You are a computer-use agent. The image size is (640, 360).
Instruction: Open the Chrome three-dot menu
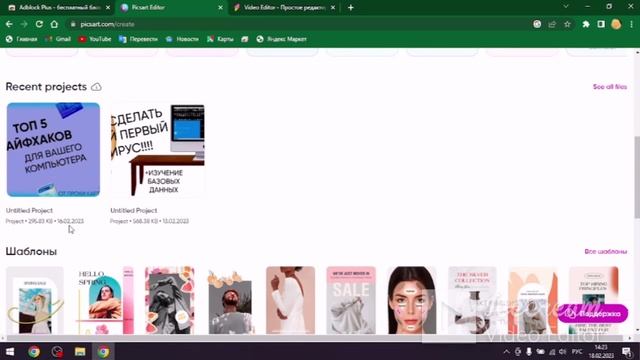[x=631, y=24]
